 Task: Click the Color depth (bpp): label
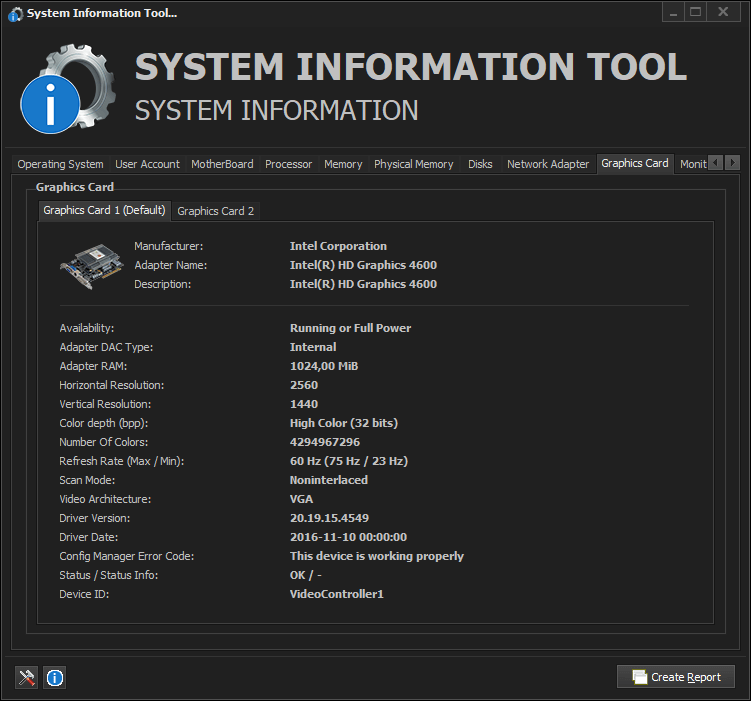click(x=103, y=423)
